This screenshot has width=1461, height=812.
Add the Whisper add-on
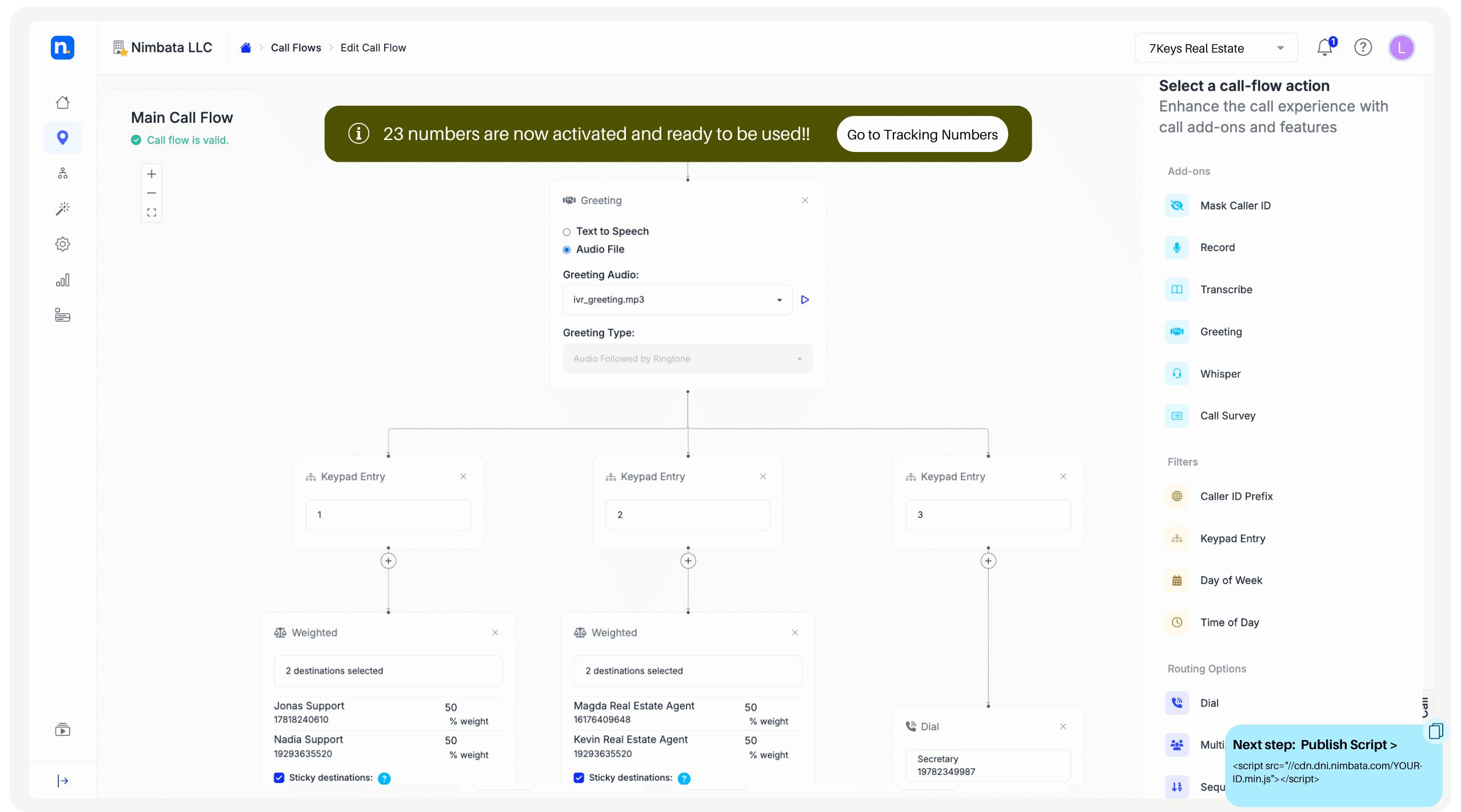click(1203, 374)
